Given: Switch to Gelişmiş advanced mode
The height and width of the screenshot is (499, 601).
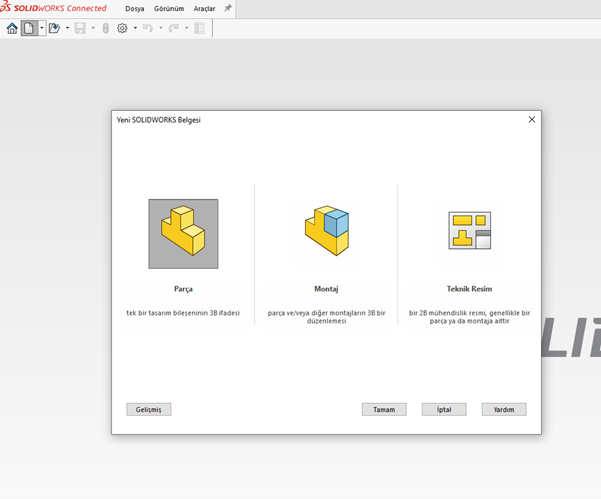Looking at the screenshot, I should click(149, 409).
